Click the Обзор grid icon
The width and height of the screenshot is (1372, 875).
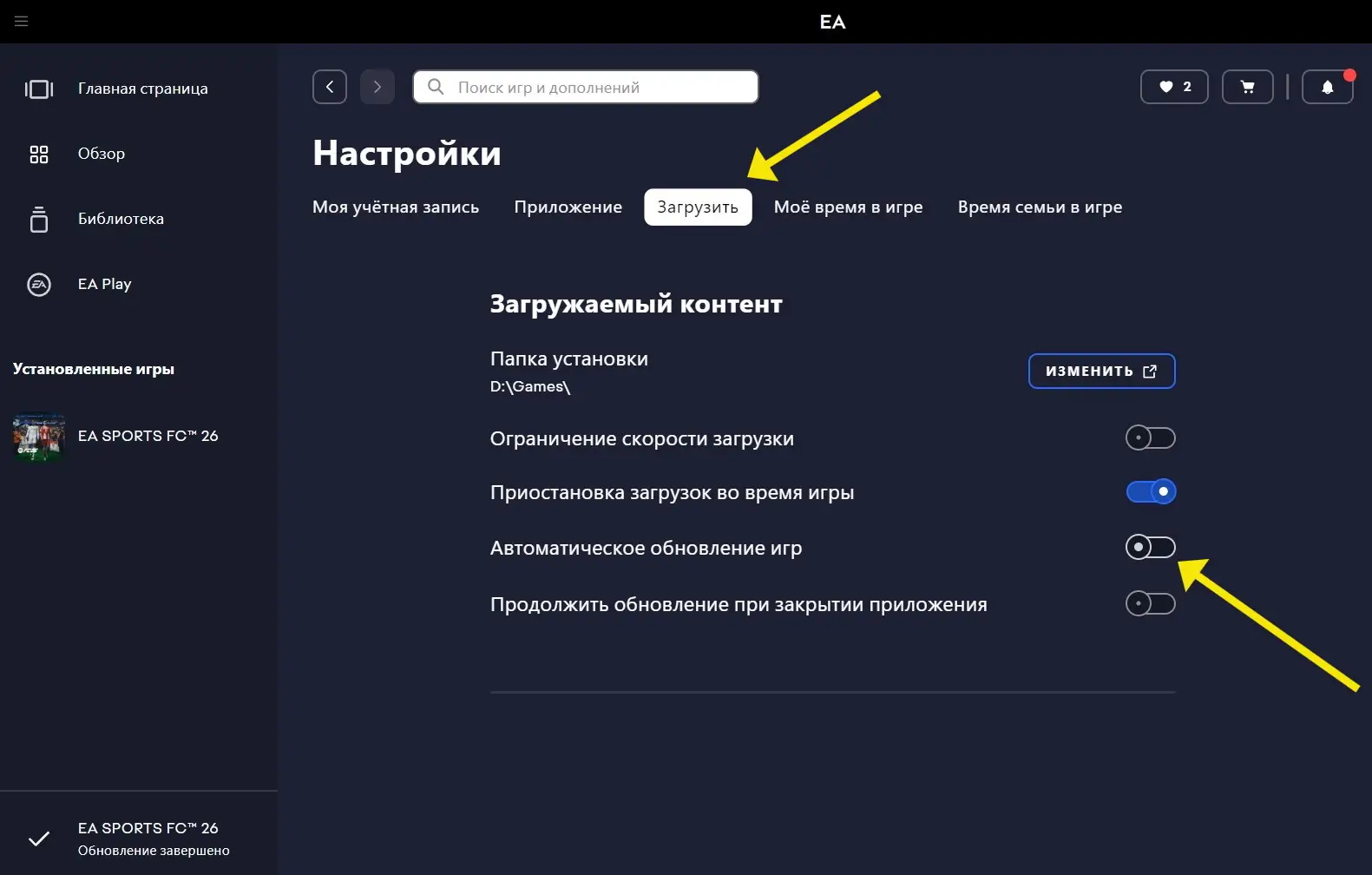[x=39, y=155]
